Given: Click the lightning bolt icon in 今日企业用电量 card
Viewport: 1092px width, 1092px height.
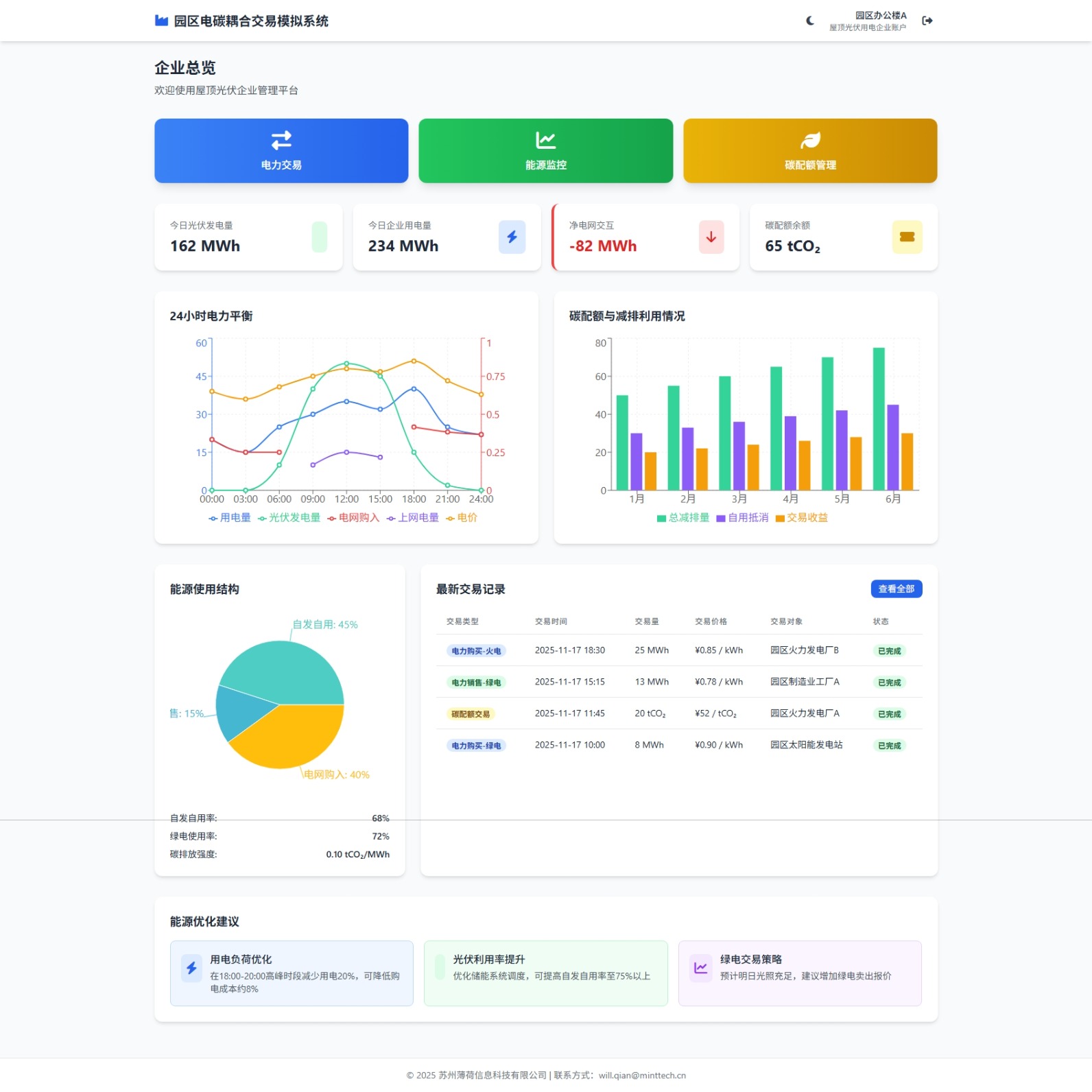Looking at the screenshot, I should (512, 237).
